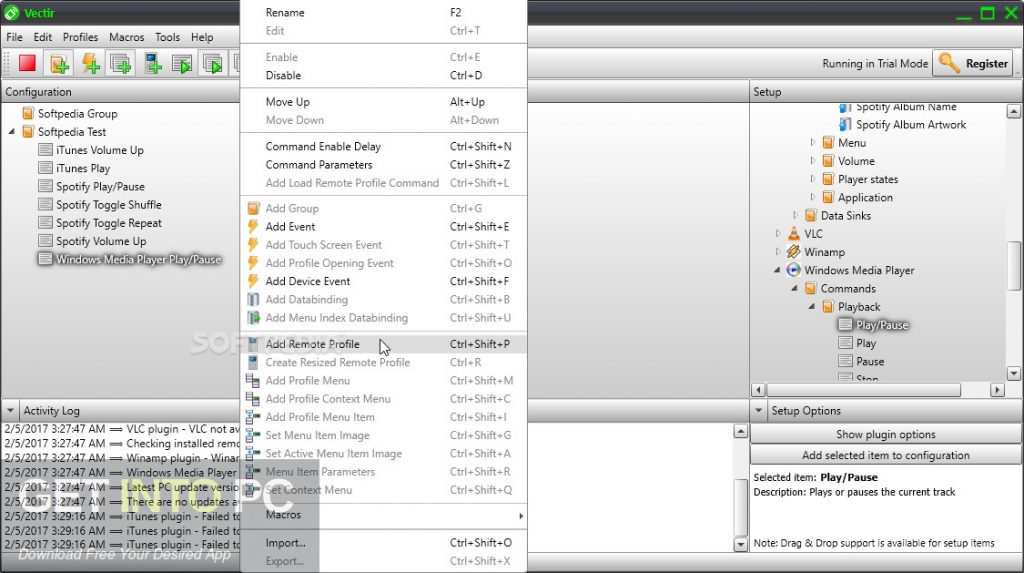
Task: Collapse the Softpedia Test group
Action: click(12, 131)
